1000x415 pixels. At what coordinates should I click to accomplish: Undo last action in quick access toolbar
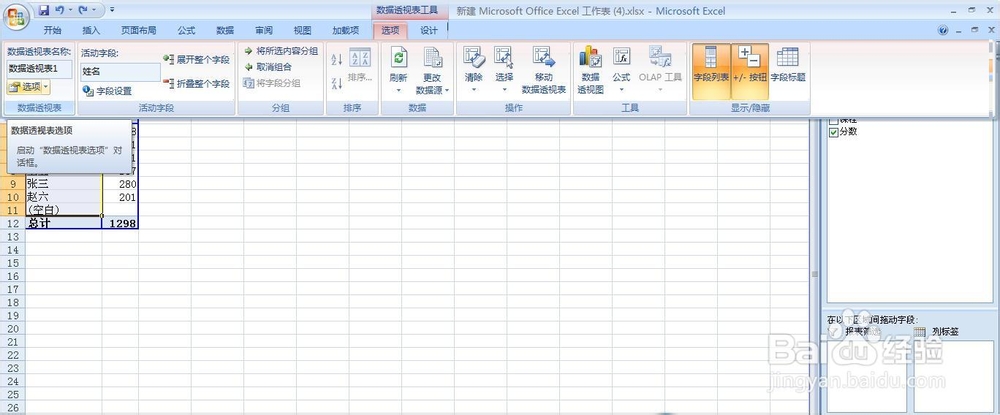point(60,10)
